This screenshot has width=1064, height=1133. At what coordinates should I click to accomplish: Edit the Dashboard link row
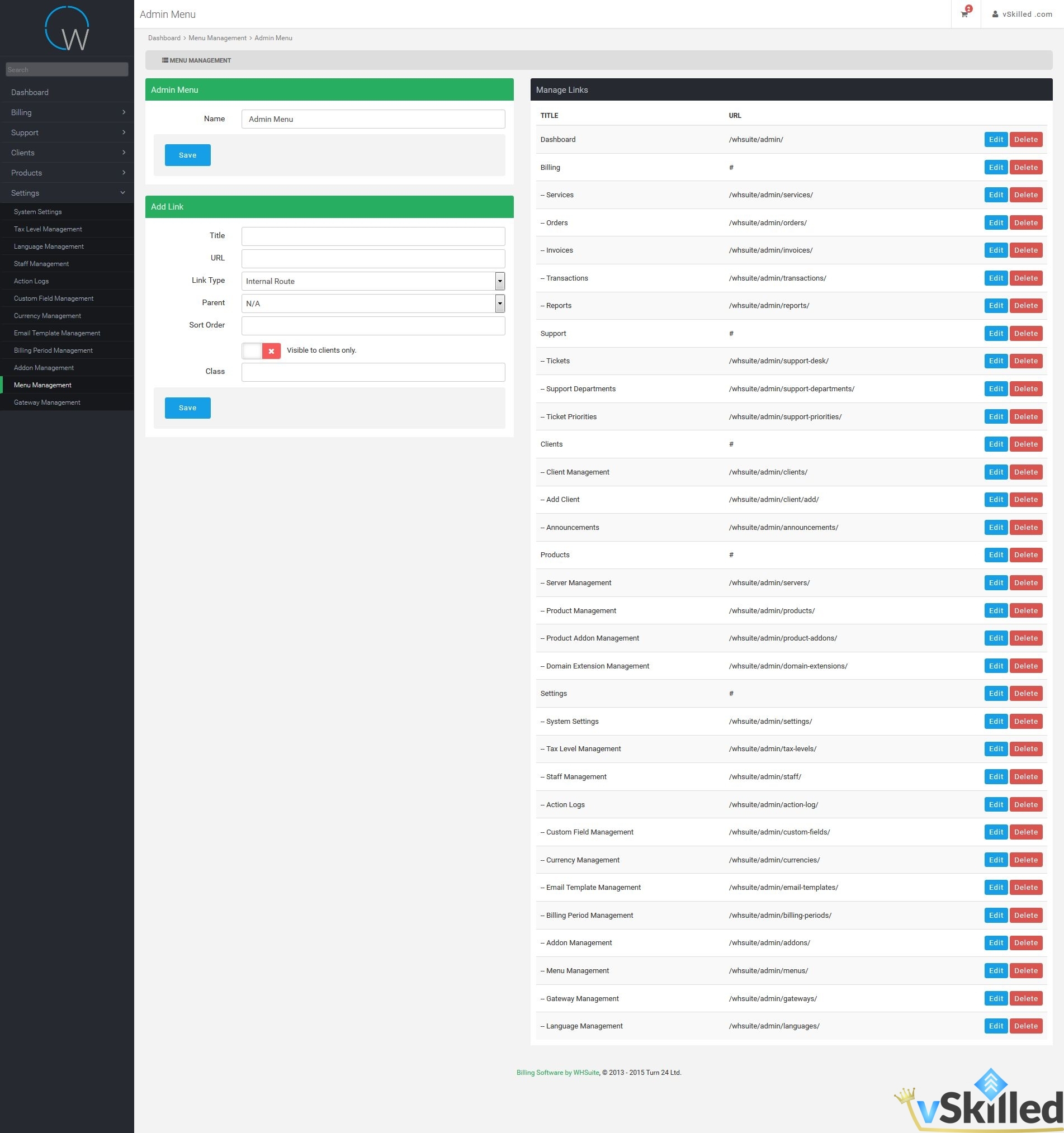(x=996, y=140)
